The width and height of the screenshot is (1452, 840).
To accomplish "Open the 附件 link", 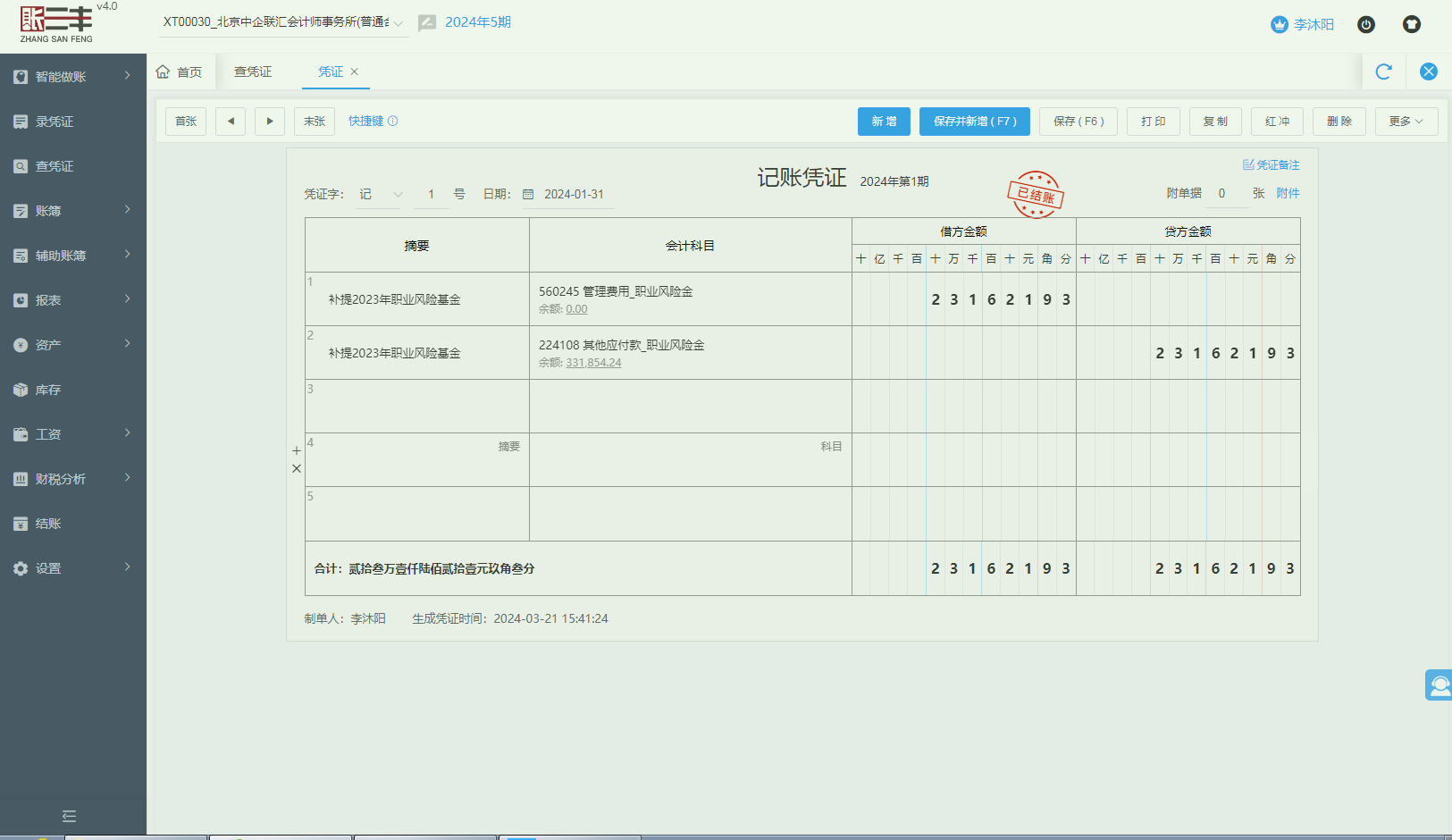I will [1288, 193].
